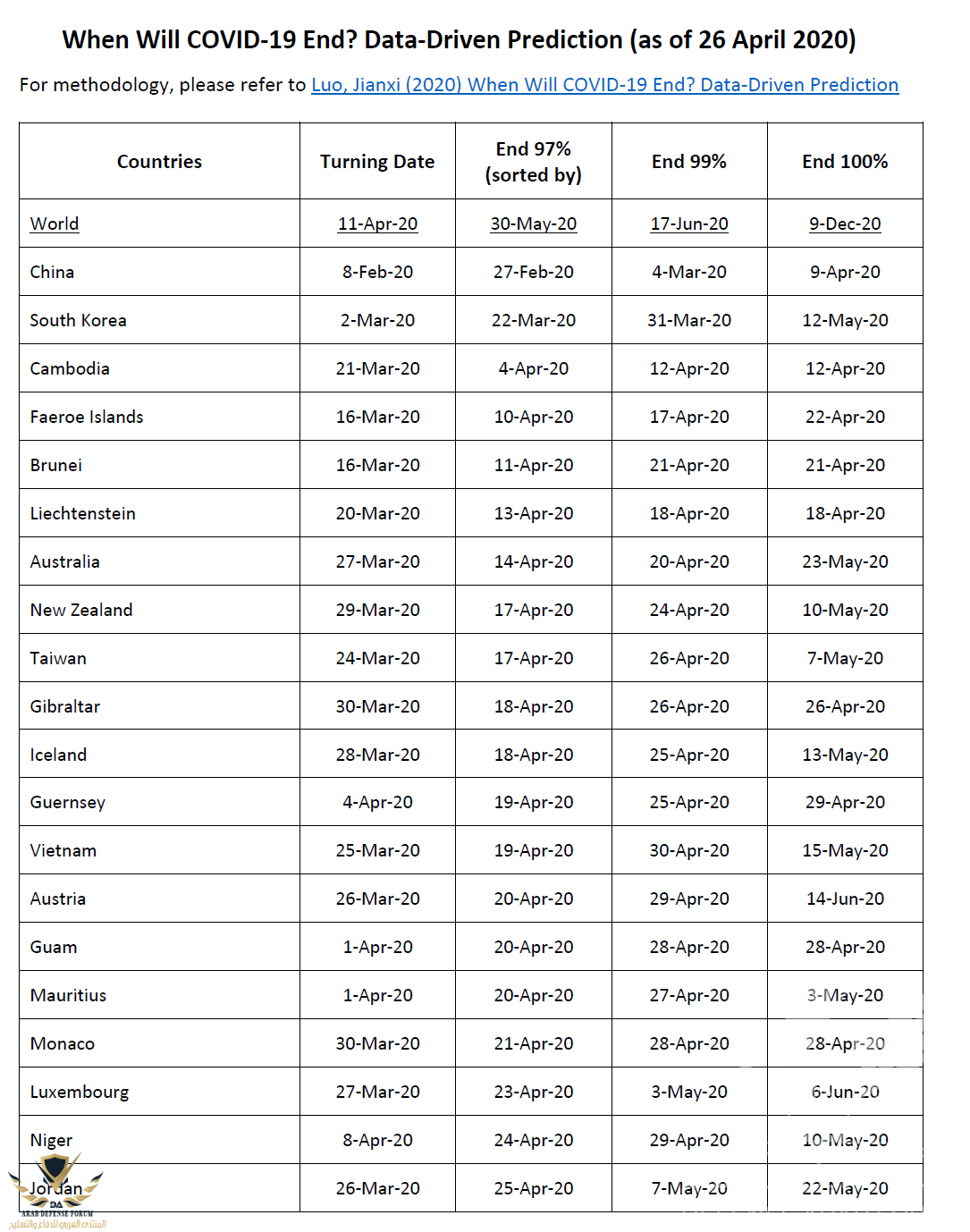This screenshot has width=970, height=1232.
Task: Select the End 99% column header
Action: [x=688, y=162]
